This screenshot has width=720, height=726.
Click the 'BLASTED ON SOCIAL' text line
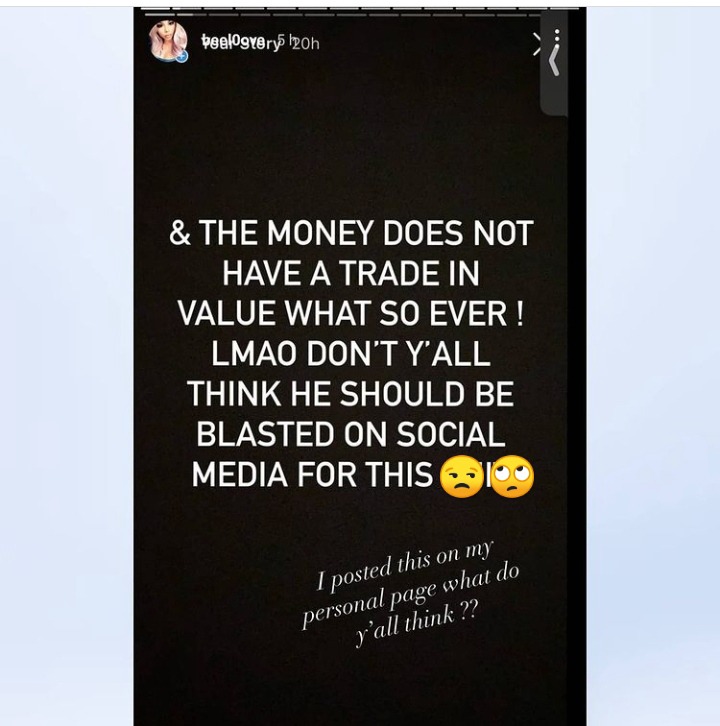(351, 434)
